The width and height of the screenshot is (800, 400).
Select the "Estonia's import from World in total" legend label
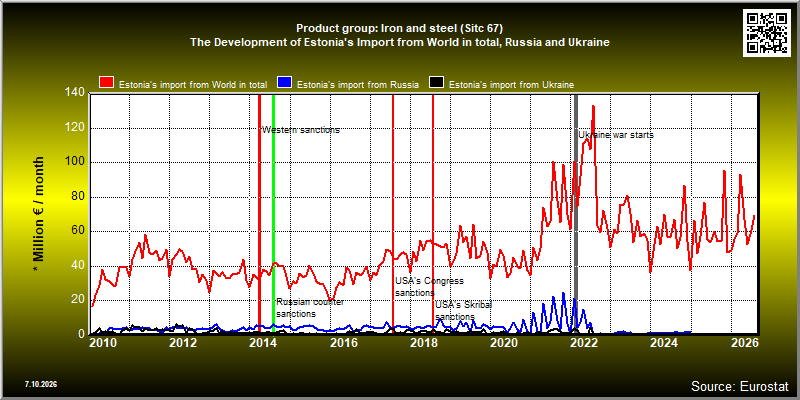(193, 85)
